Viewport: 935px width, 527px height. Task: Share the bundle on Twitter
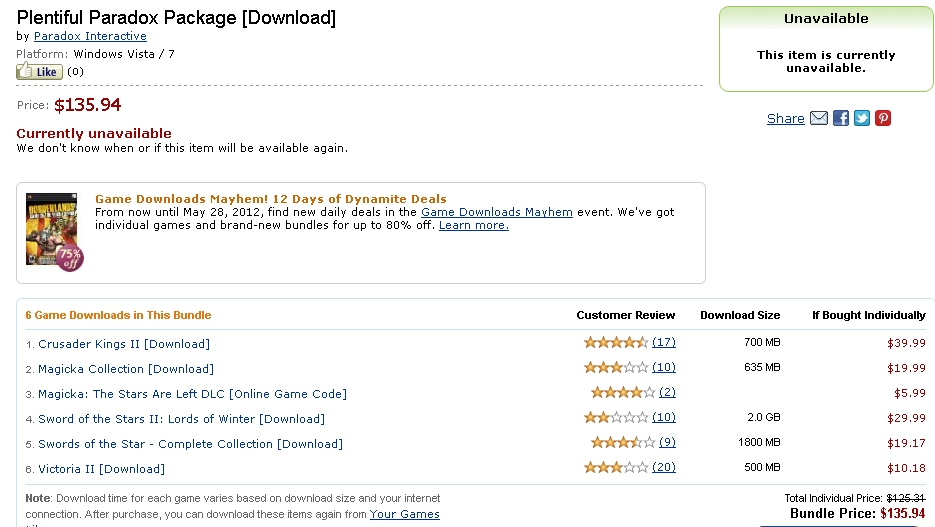tap(862, 118)
